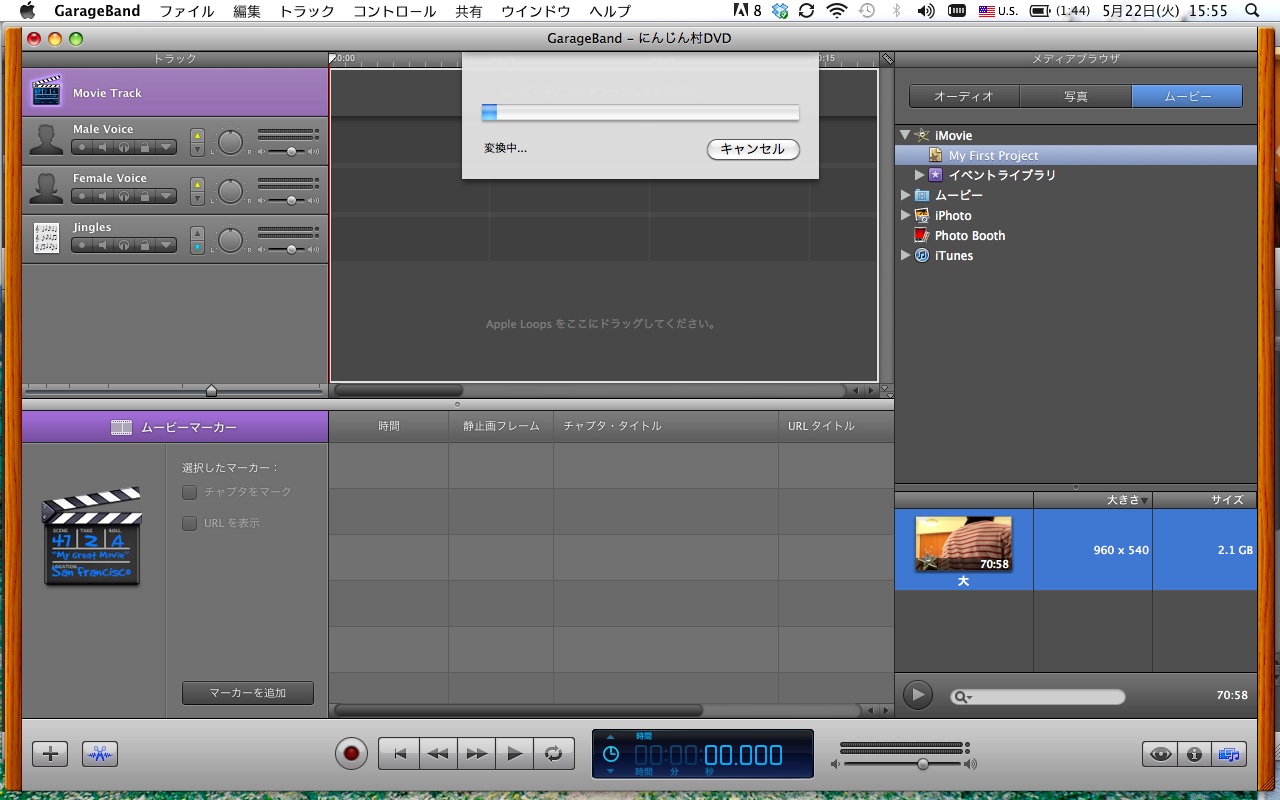This screenshot has height=800, width=1280.
Task: Adjust the master volume slider
Action: click(x=923, y=764)
